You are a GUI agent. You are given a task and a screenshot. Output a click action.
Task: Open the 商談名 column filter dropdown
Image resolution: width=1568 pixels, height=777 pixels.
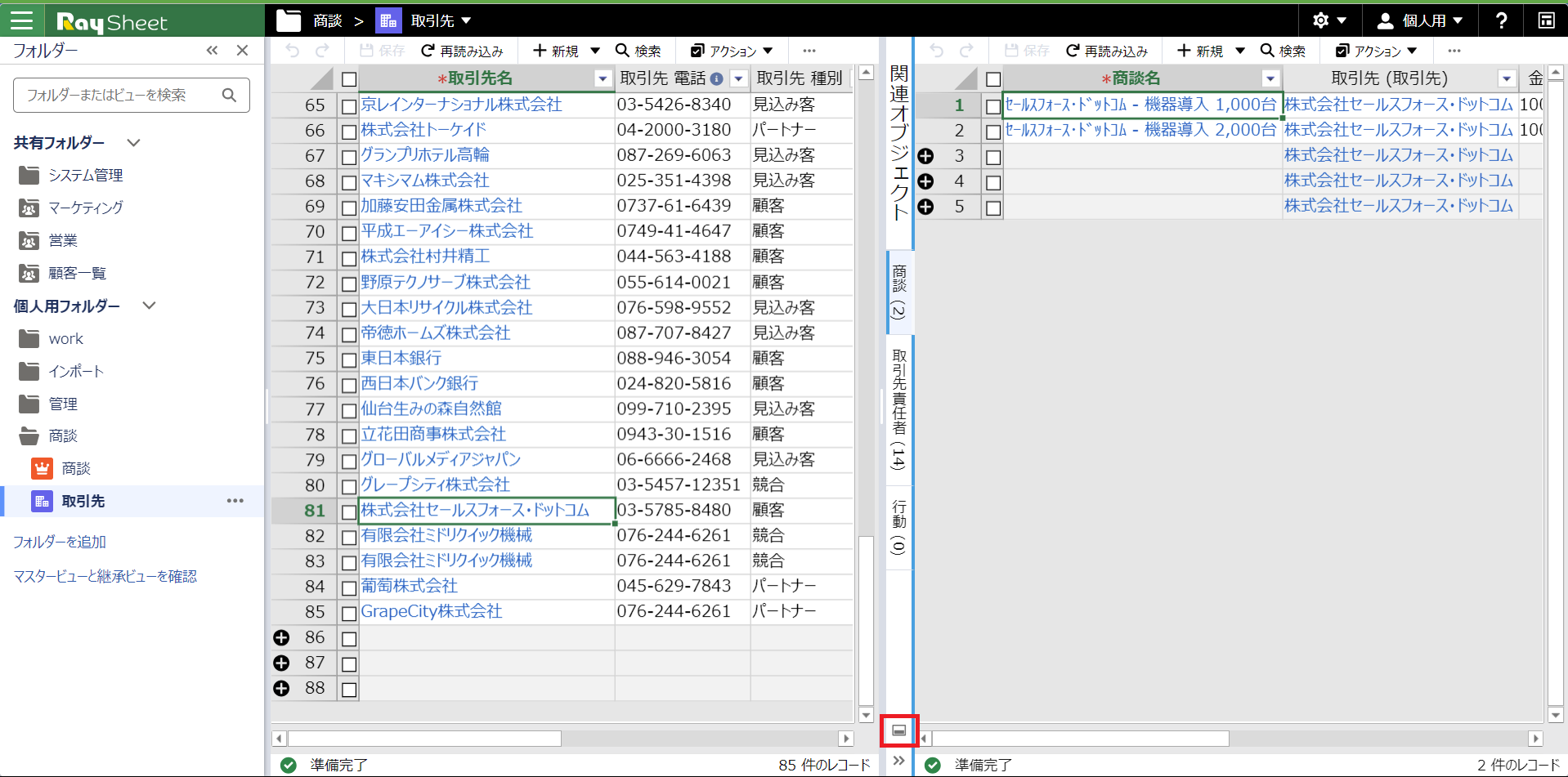coord(1270,79)
